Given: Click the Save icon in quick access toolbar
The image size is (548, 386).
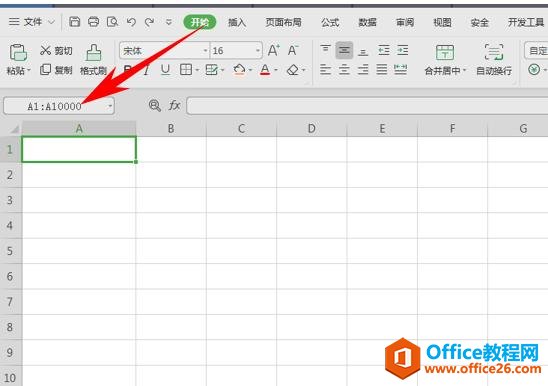Looking at the screenshot, I should point(74,22).
